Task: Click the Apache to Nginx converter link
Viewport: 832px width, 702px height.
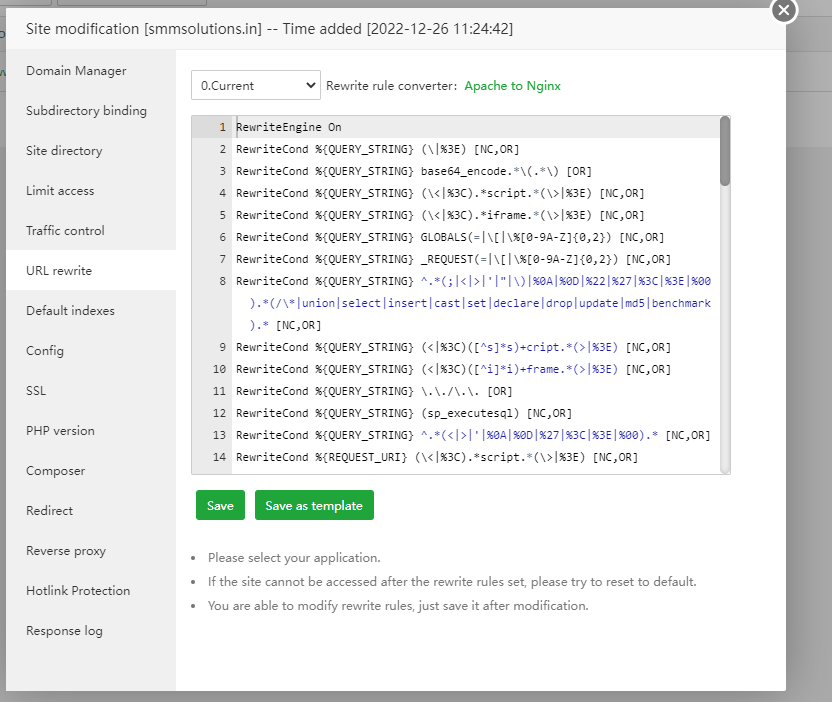Action: point(512,86)
